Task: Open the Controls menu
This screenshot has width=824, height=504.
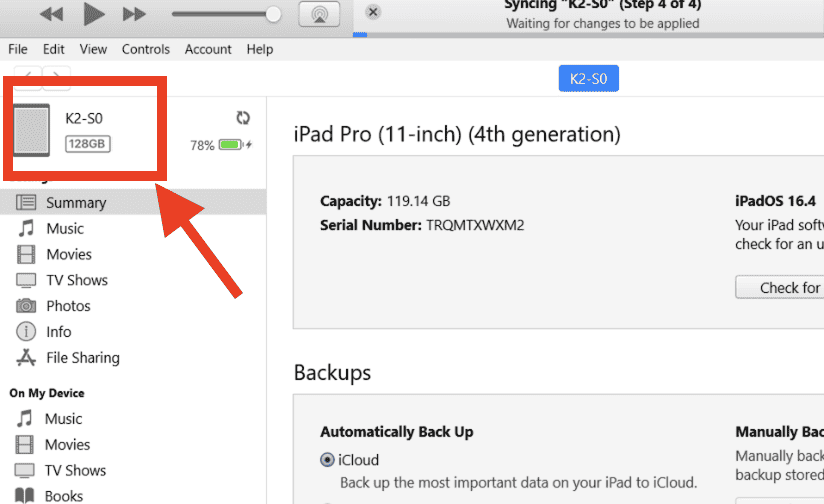Action: 146,49
